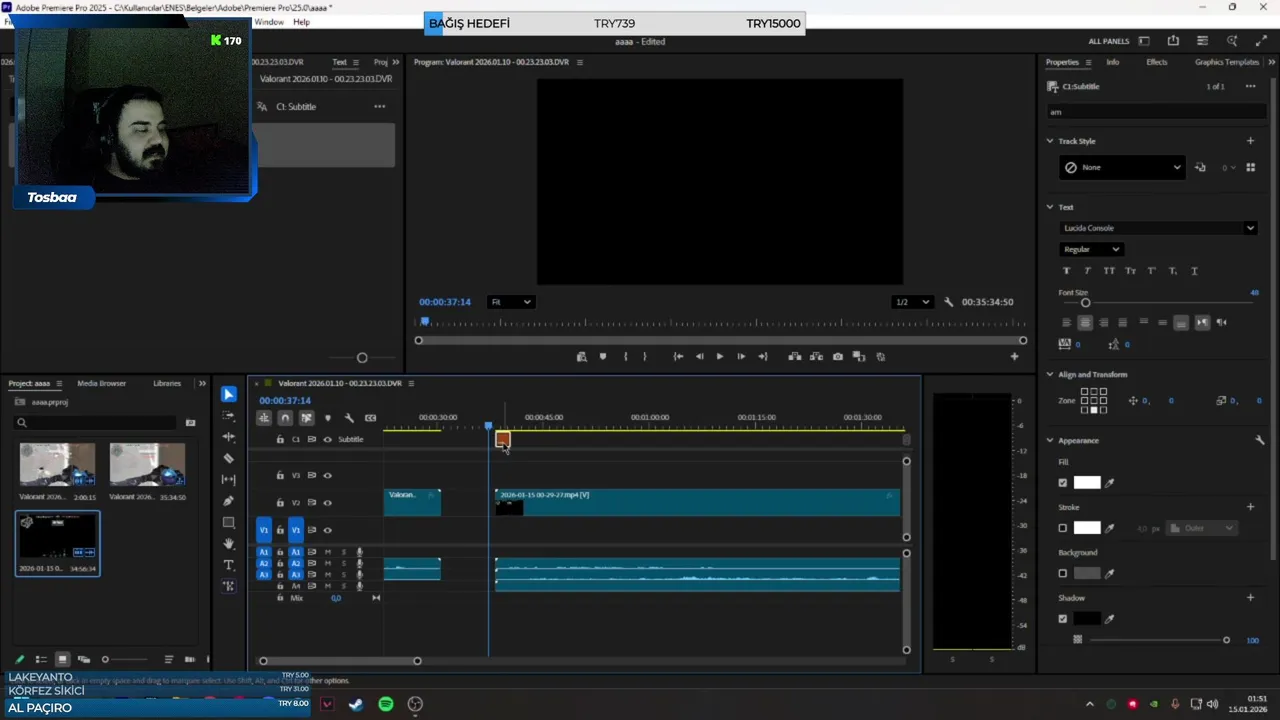
Task: Click the ALL PANELS workspace label
Action: tap(1109, 41)
